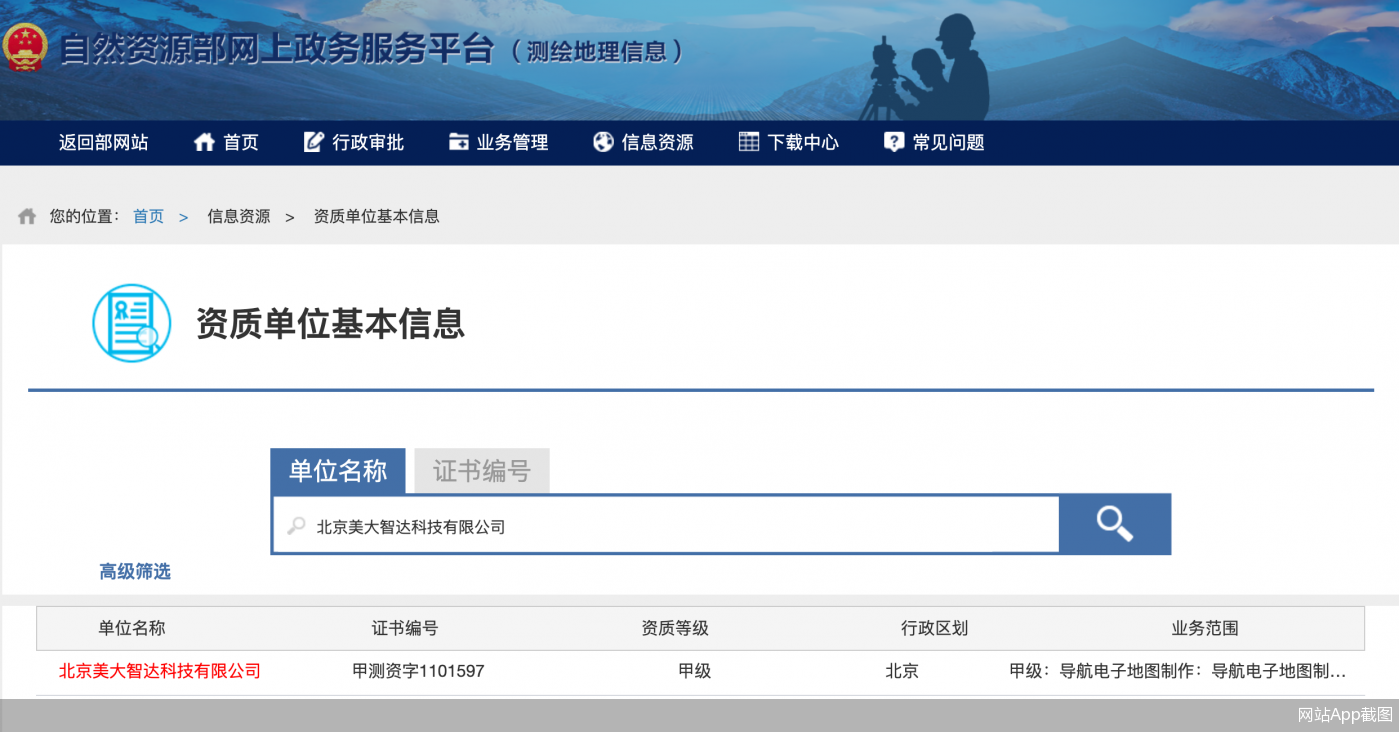1399x732 pixels.
Task: Click the question icon beside 常见问题
Action: [894, 142]
